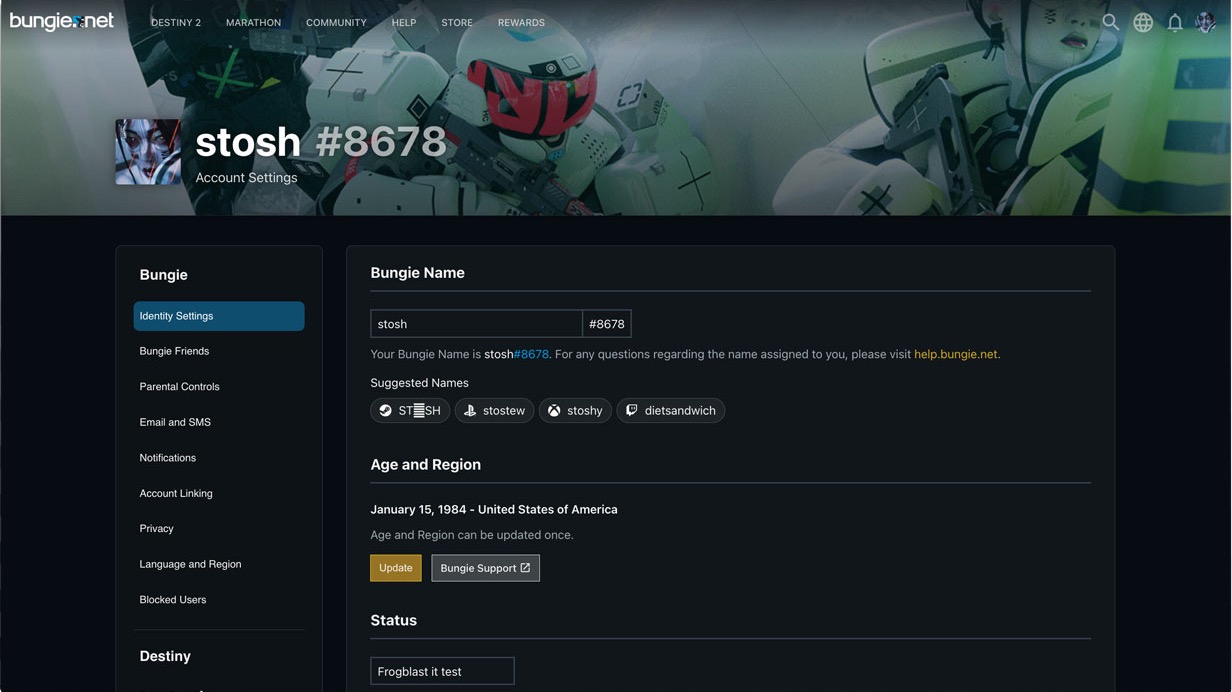The image size is (1232, 692).
Task: Choose the Xbox suggested name stoshy
Action: tap(575, 411)
